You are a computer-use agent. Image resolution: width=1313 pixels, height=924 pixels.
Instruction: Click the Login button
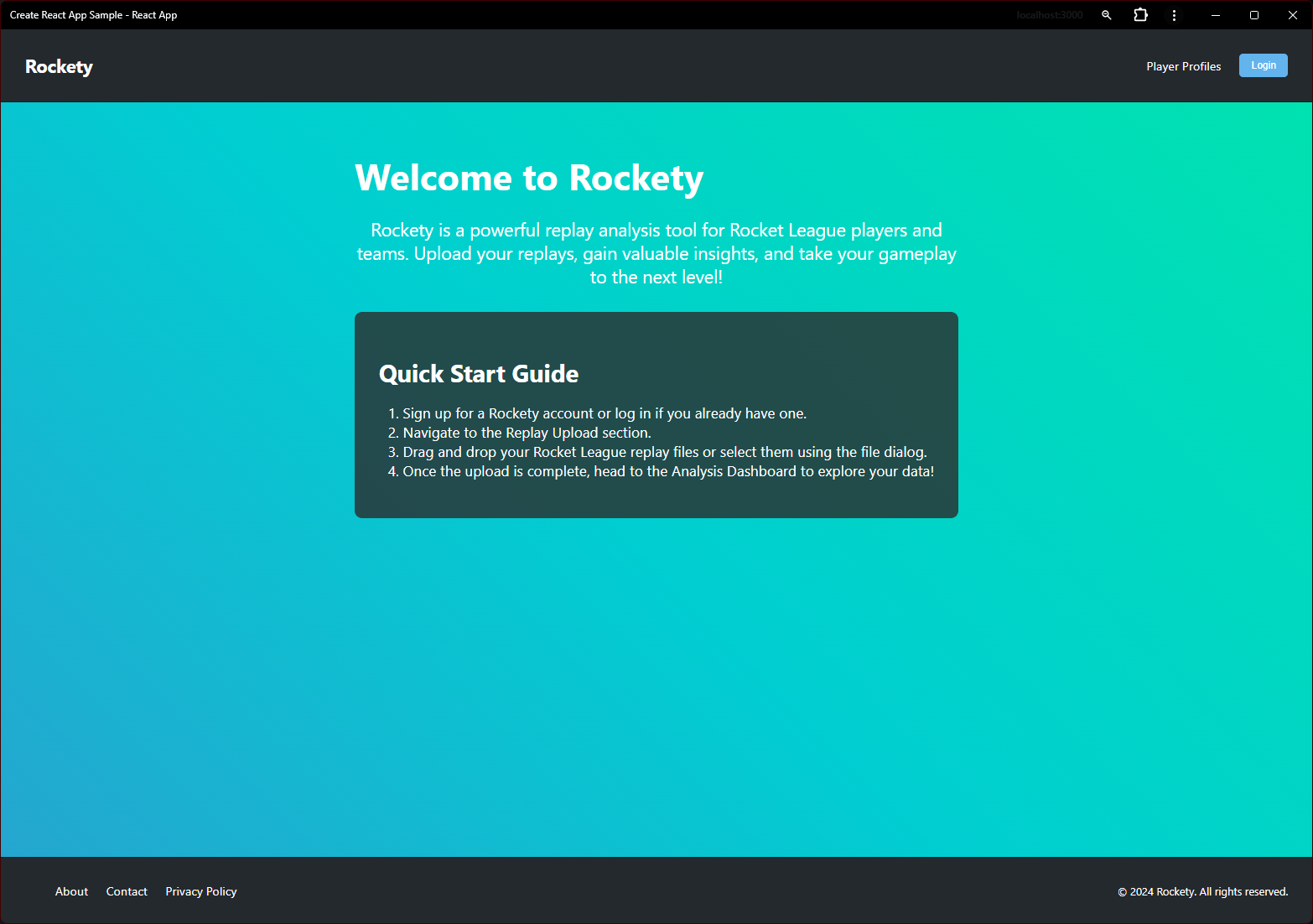[x=1263, y=65]
